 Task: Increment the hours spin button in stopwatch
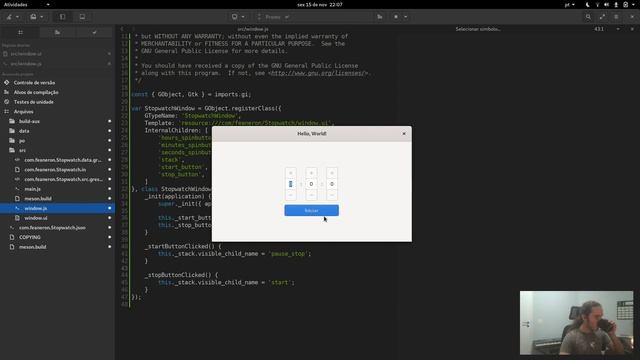point(291,173)
